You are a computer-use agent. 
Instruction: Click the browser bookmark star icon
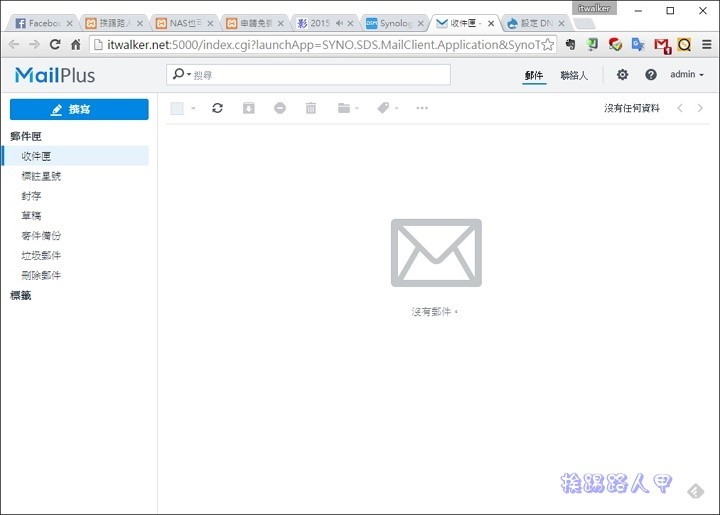click(547, 44)
